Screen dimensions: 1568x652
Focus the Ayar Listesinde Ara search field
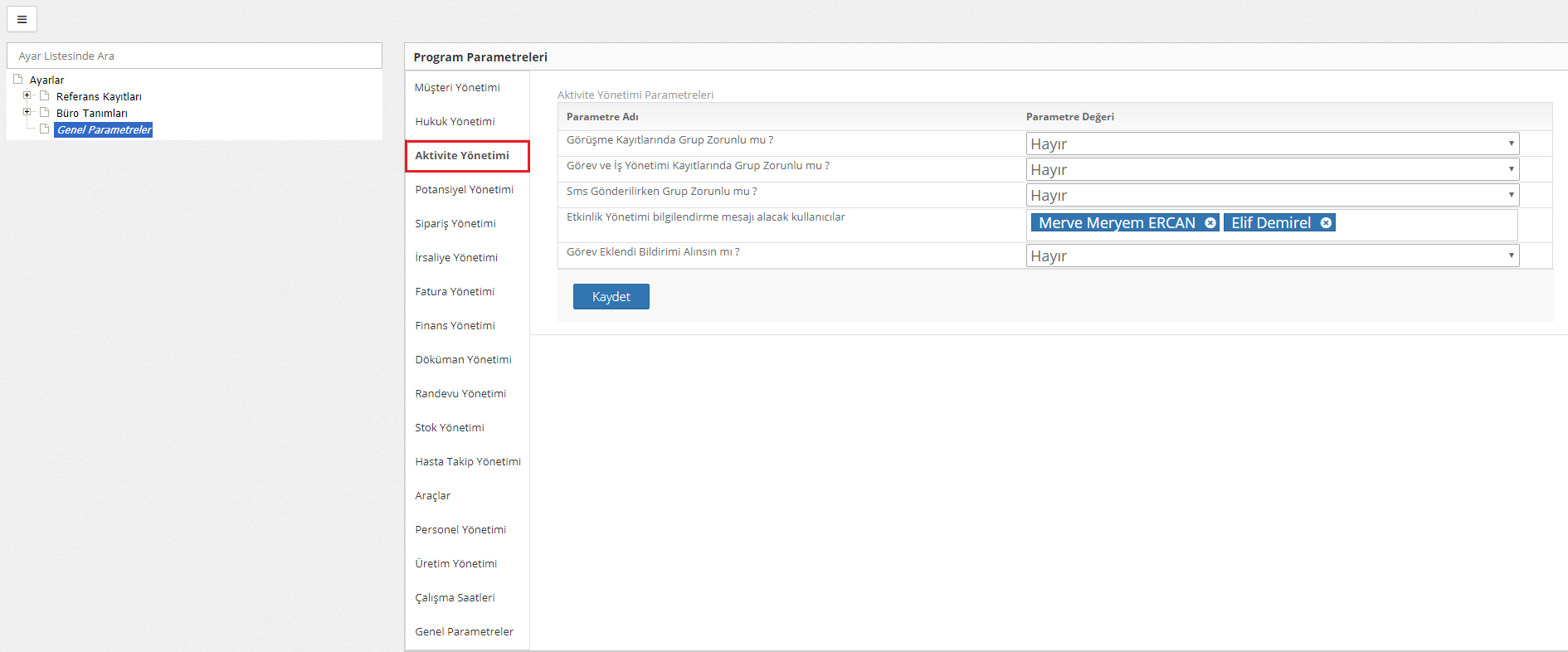pyautogui.click(x=194, y=56)
